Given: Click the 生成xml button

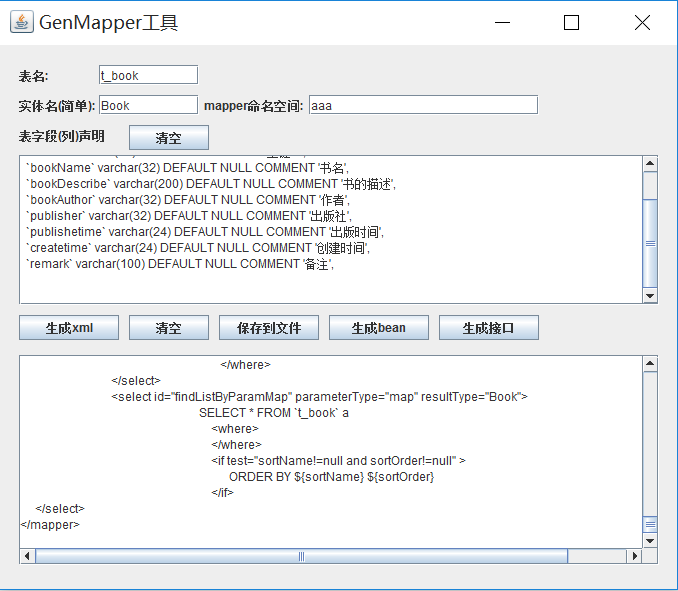Looking at the screenshot, I should (69, 328).
